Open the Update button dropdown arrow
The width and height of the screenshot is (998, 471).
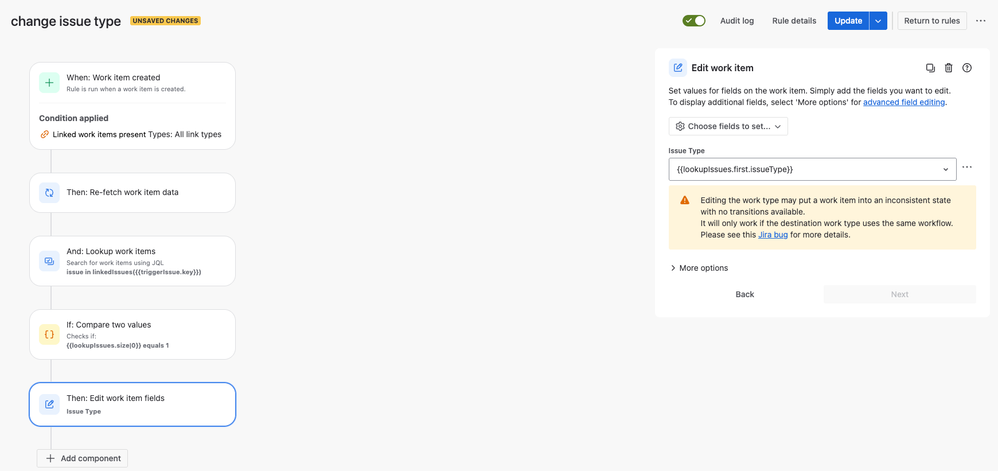pyautogui.click(x=878, y=21)
